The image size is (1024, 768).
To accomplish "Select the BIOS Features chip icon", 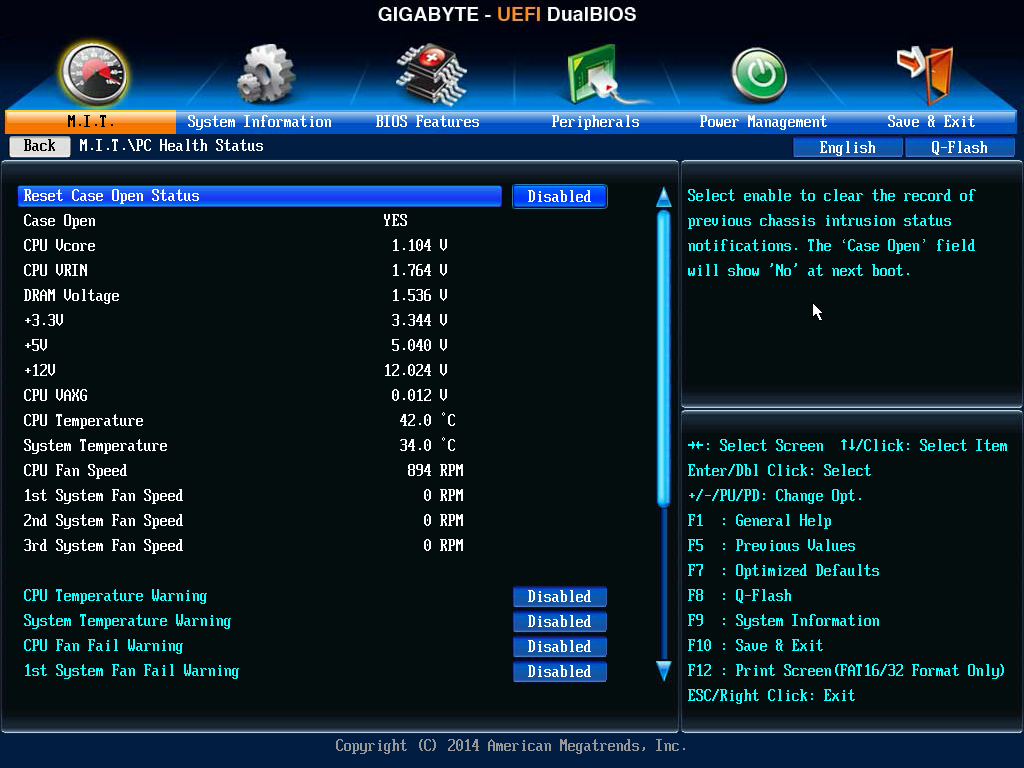I will coord(430,74).
